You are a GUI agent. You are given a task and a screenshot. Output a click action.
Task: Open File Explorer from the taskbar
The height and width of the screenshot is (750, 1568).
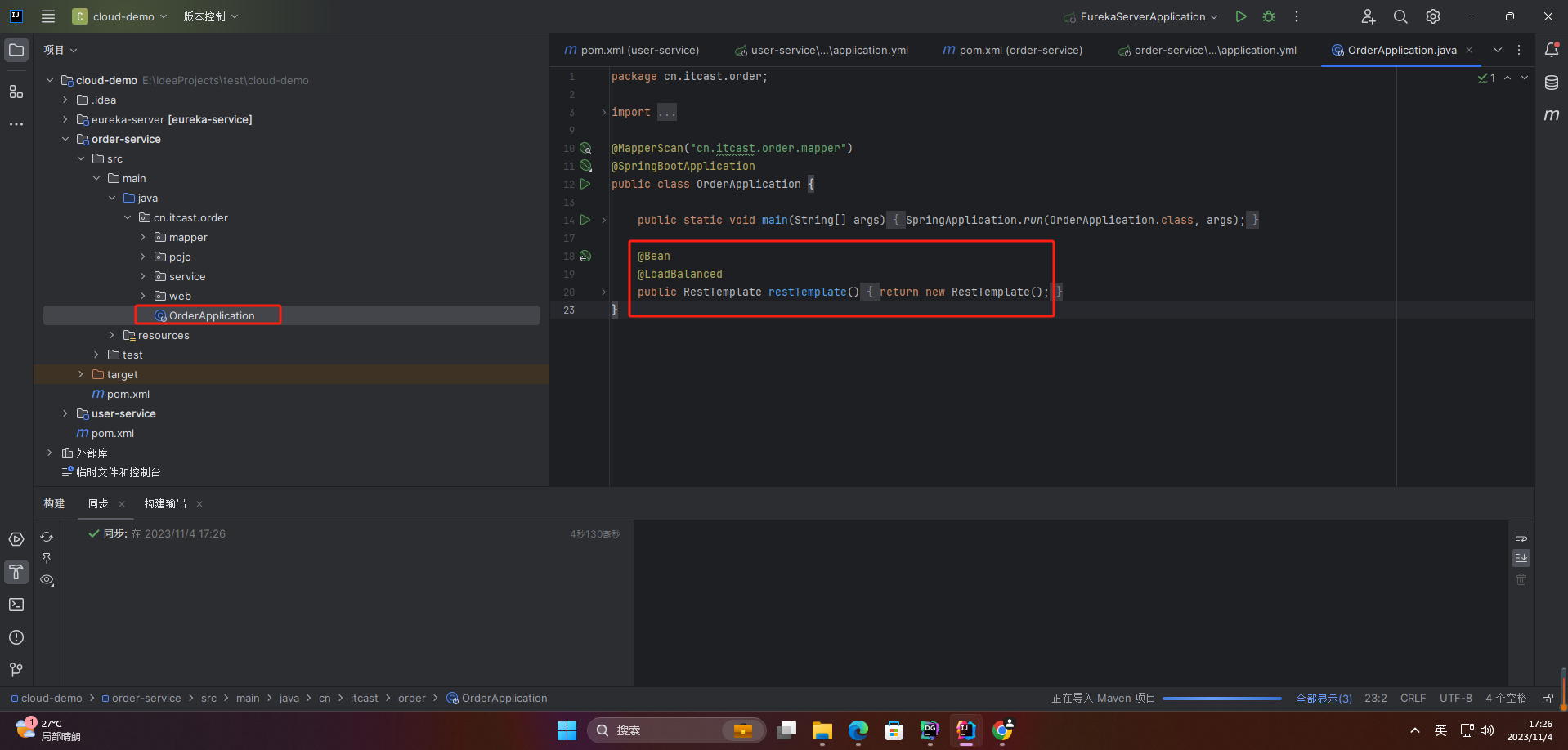pos(822,730)
